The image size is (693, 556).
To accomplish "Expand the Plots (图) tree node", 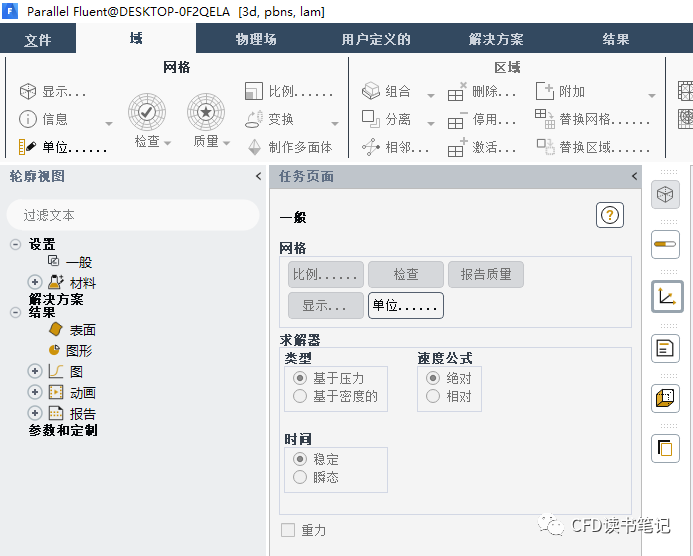I will coord(35,371).
